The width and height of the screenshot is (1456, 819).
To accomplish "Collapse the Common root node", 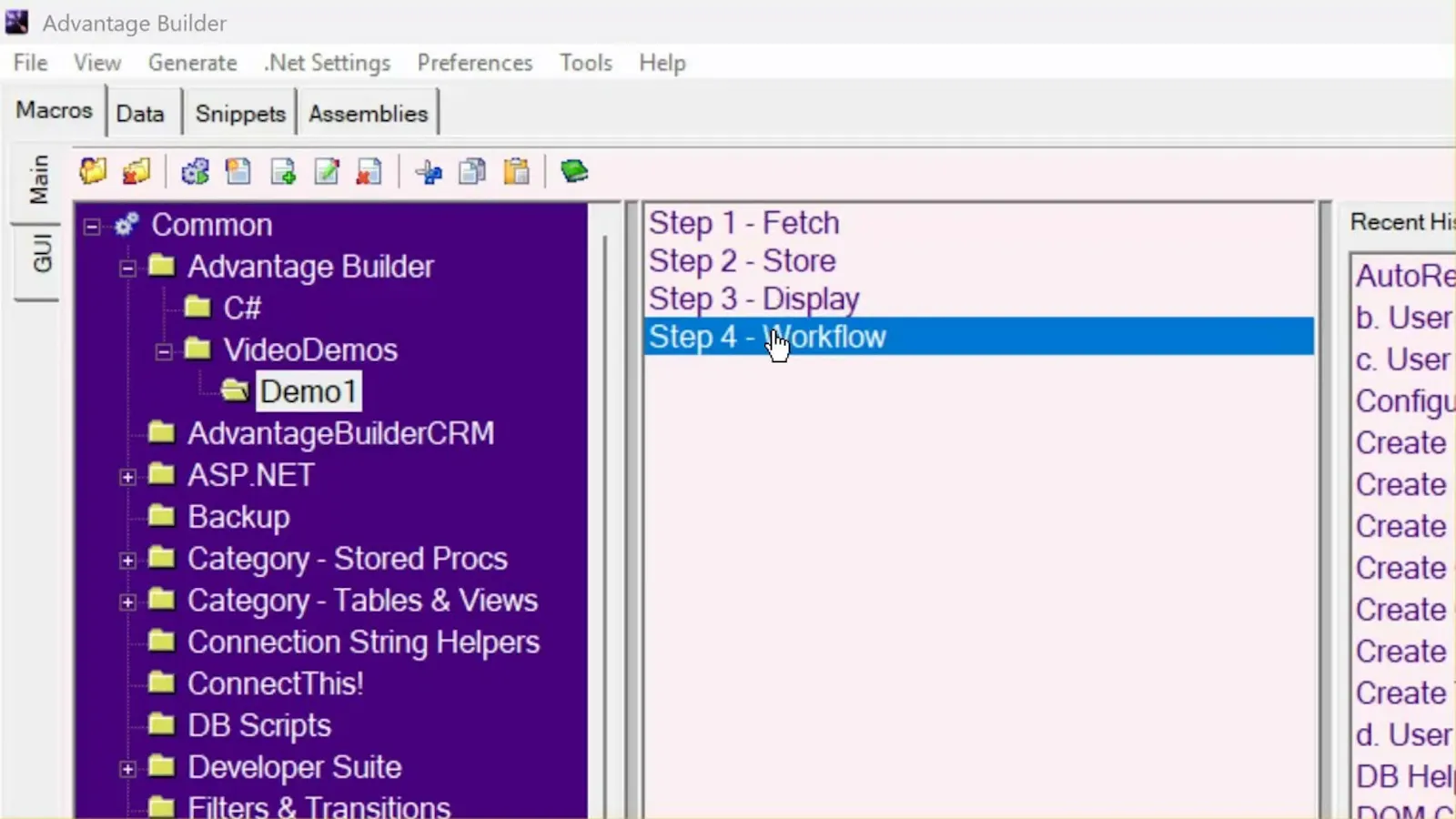I will point(92,226).
